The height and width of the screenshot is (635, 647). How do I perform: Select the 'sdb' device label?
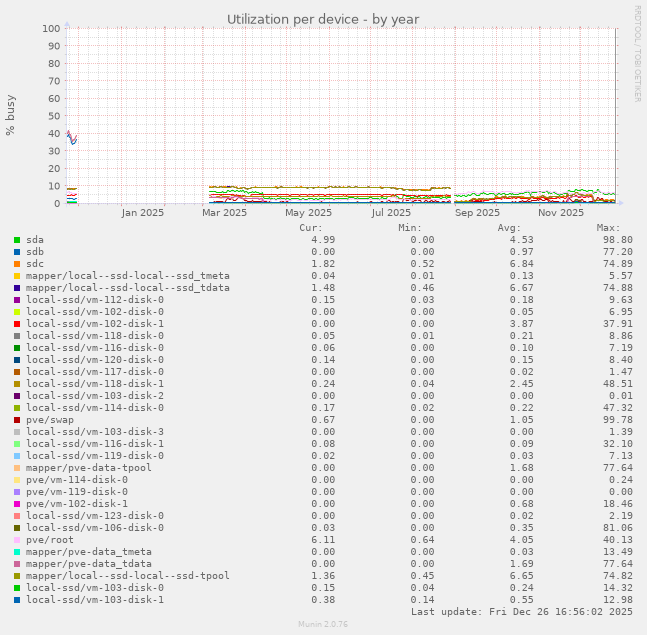tap(35, 252)
